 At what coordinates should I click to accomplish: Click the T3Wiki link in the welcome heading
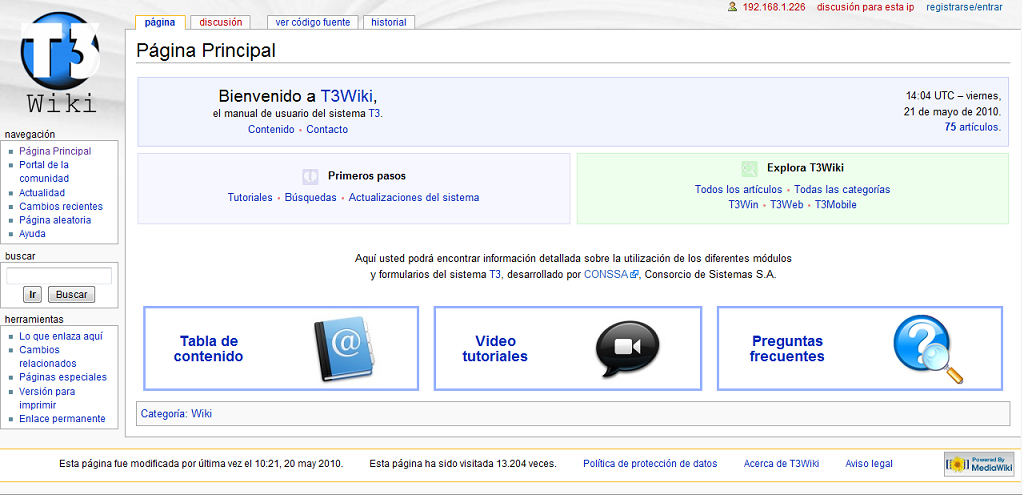(x=346, y=97)
